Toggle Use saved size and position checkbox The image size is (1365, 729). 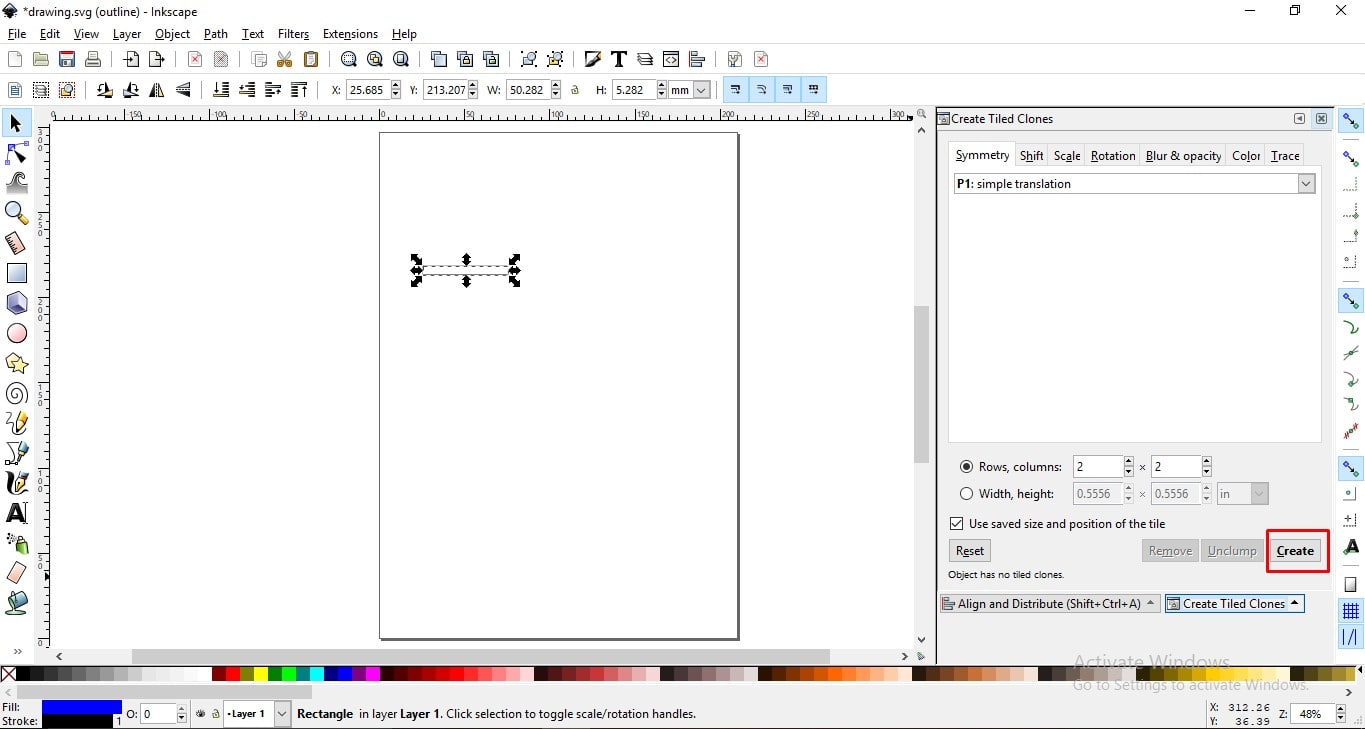(x=957, y=524)
